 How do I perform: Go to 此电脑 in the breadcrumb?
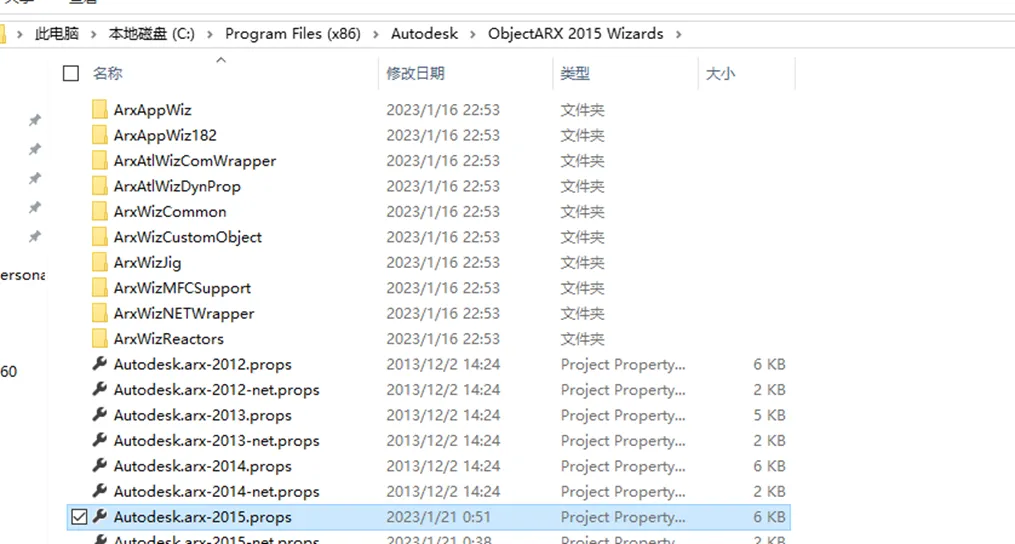[x=57, y=34]
